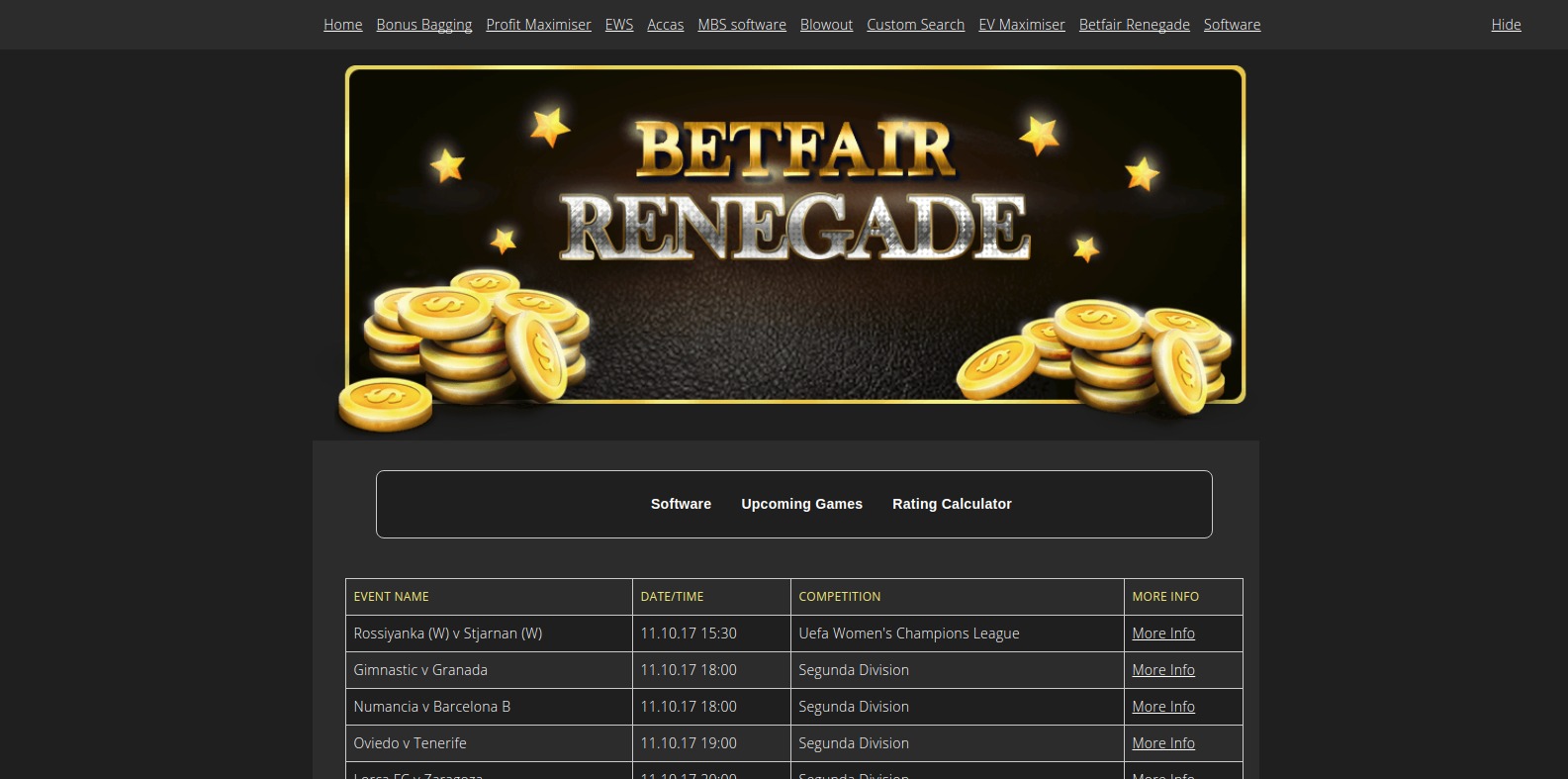The height and width of the screenshot is (779, 1568).
Task: Open the Accas link
Action: pos(665,25)
